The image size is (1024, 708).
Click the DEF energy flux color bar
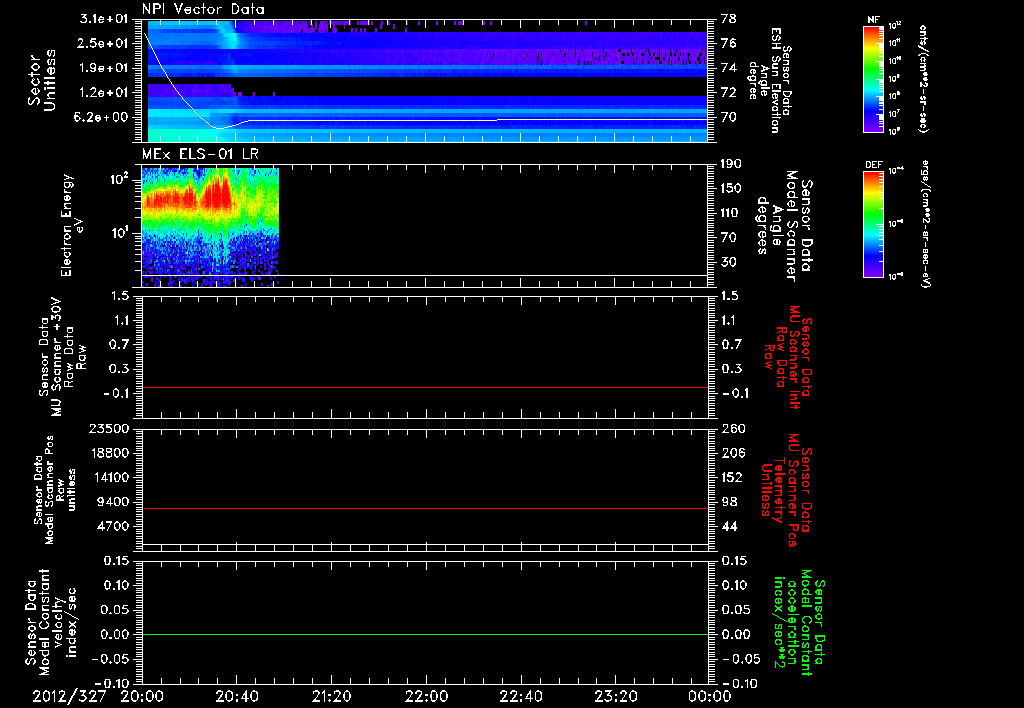874,223
